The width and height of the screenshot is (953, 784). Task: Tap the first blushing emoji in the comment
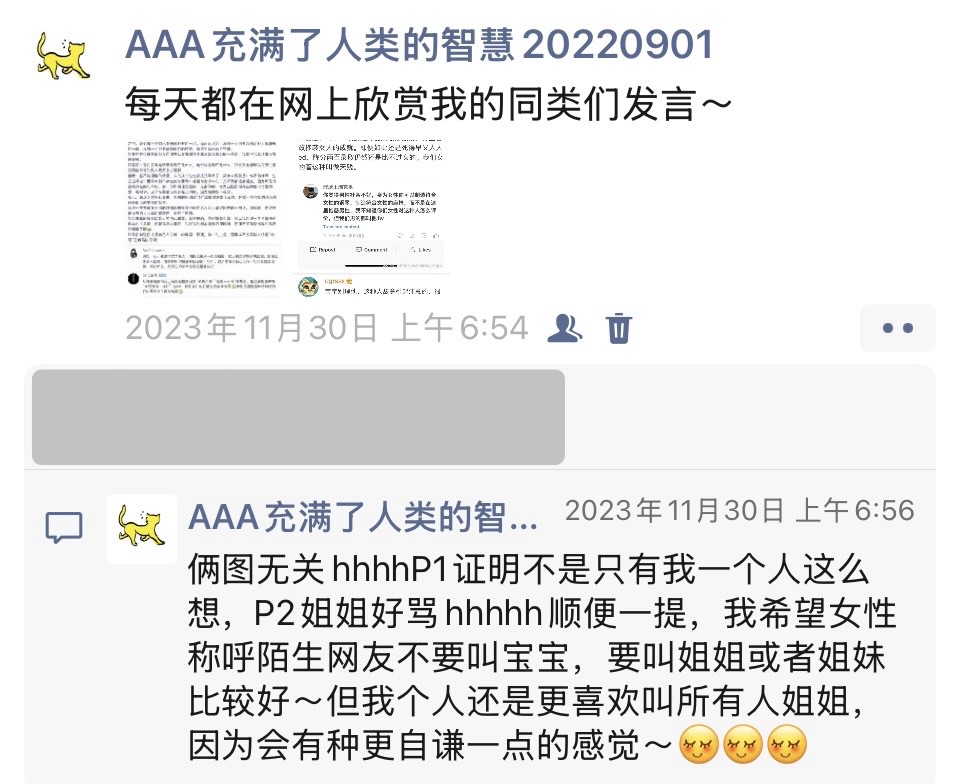tap(698, 744)
